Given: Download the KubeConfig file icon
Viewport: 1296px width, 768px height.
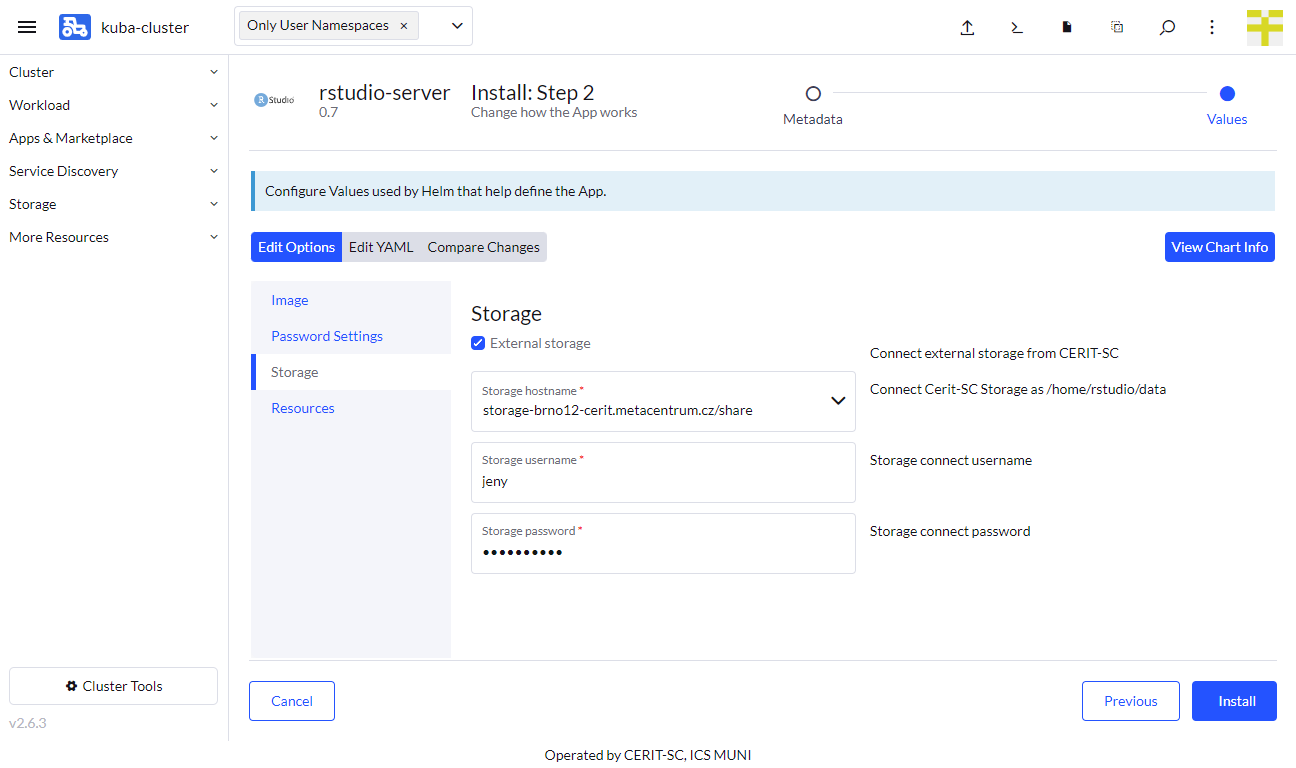Looking at the screenshot, I should (1067, 28).
